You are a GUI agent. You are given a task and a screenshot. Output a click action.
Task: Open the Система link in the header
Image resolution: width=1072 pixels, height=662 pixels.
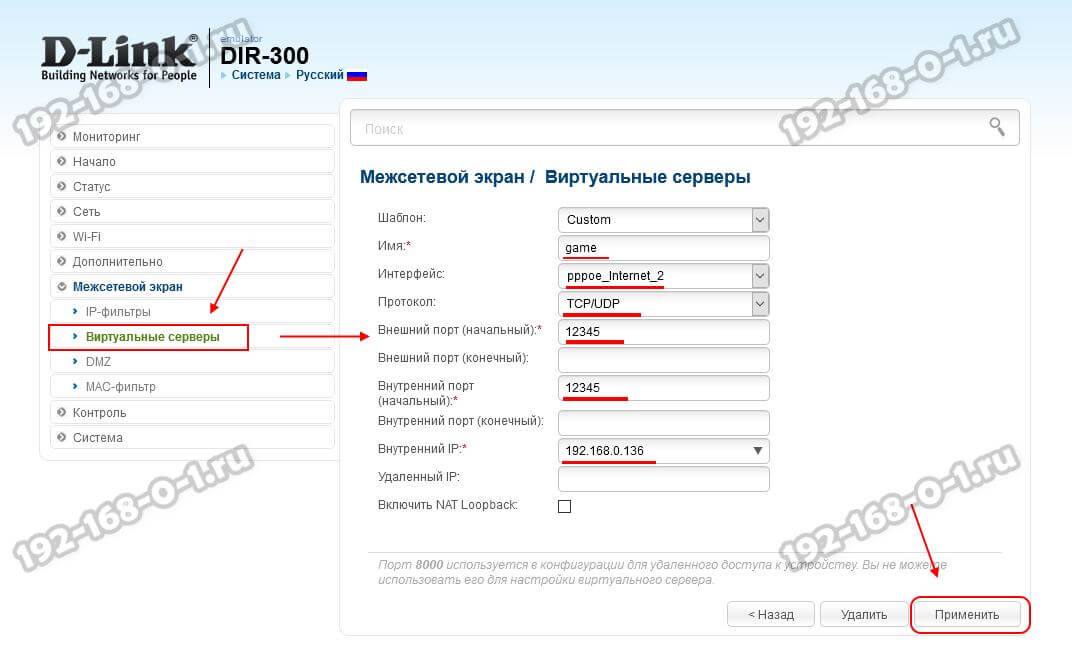coord(256,75)
